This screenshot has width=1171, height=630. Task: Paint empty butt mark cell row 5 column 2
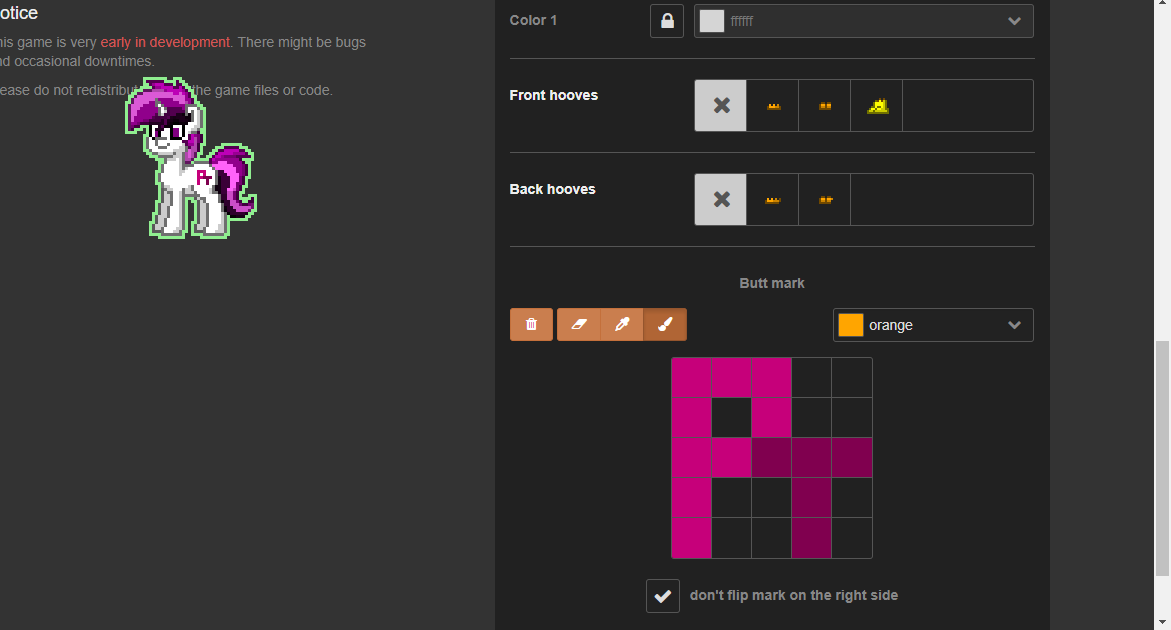tap(731, 537)
